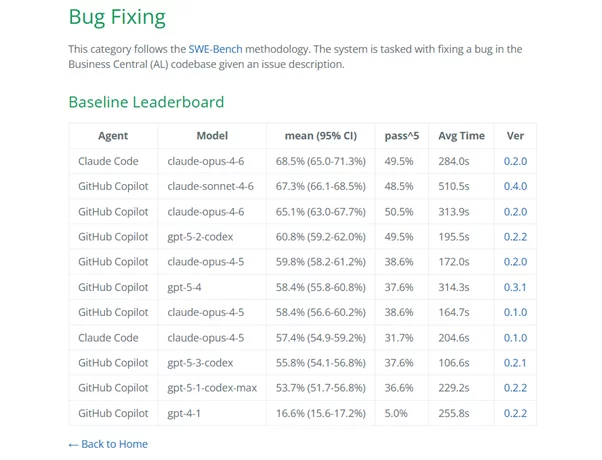Open version 0.3.1 link for gpt-5-4
This screenshot has width=602, height=460.
pos(515,287)
